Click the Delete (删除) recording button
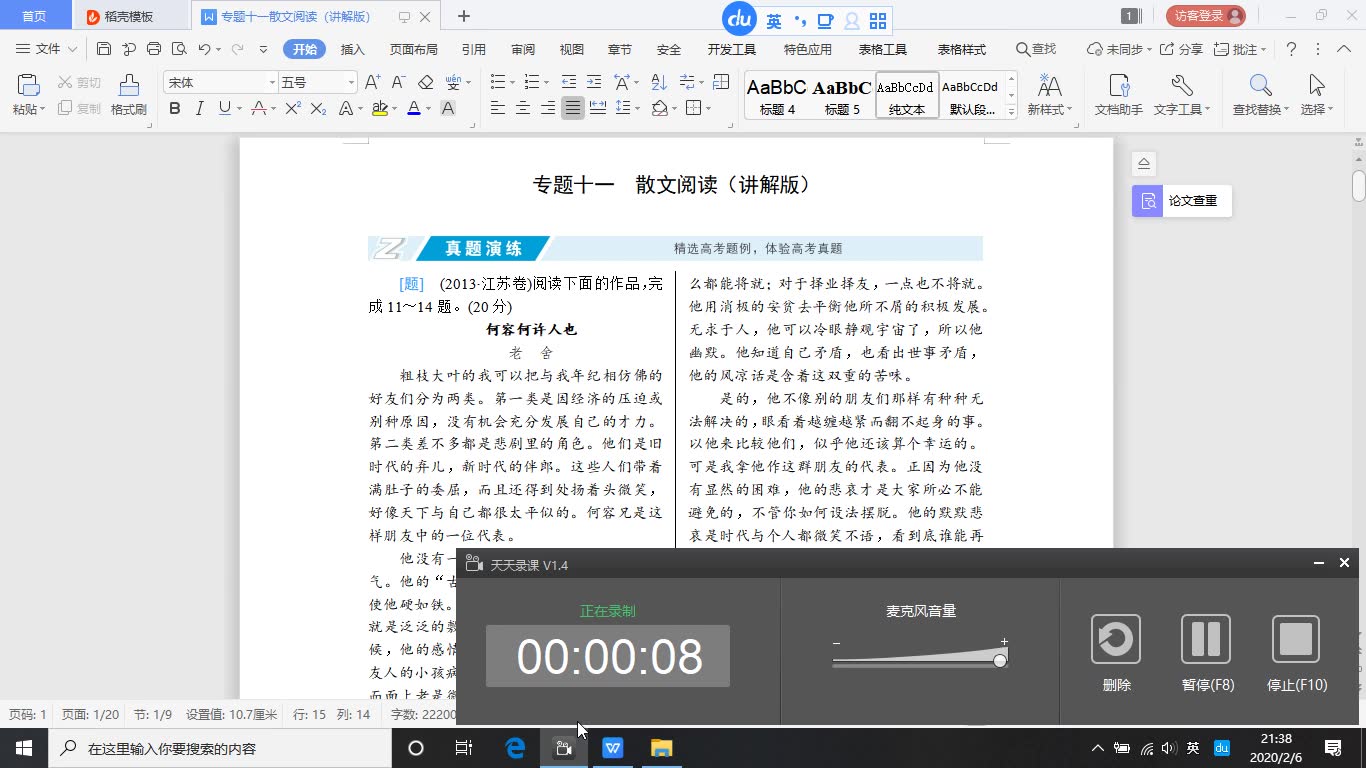The width and height of the screenshot is (1366, 768). [1116, 653]
